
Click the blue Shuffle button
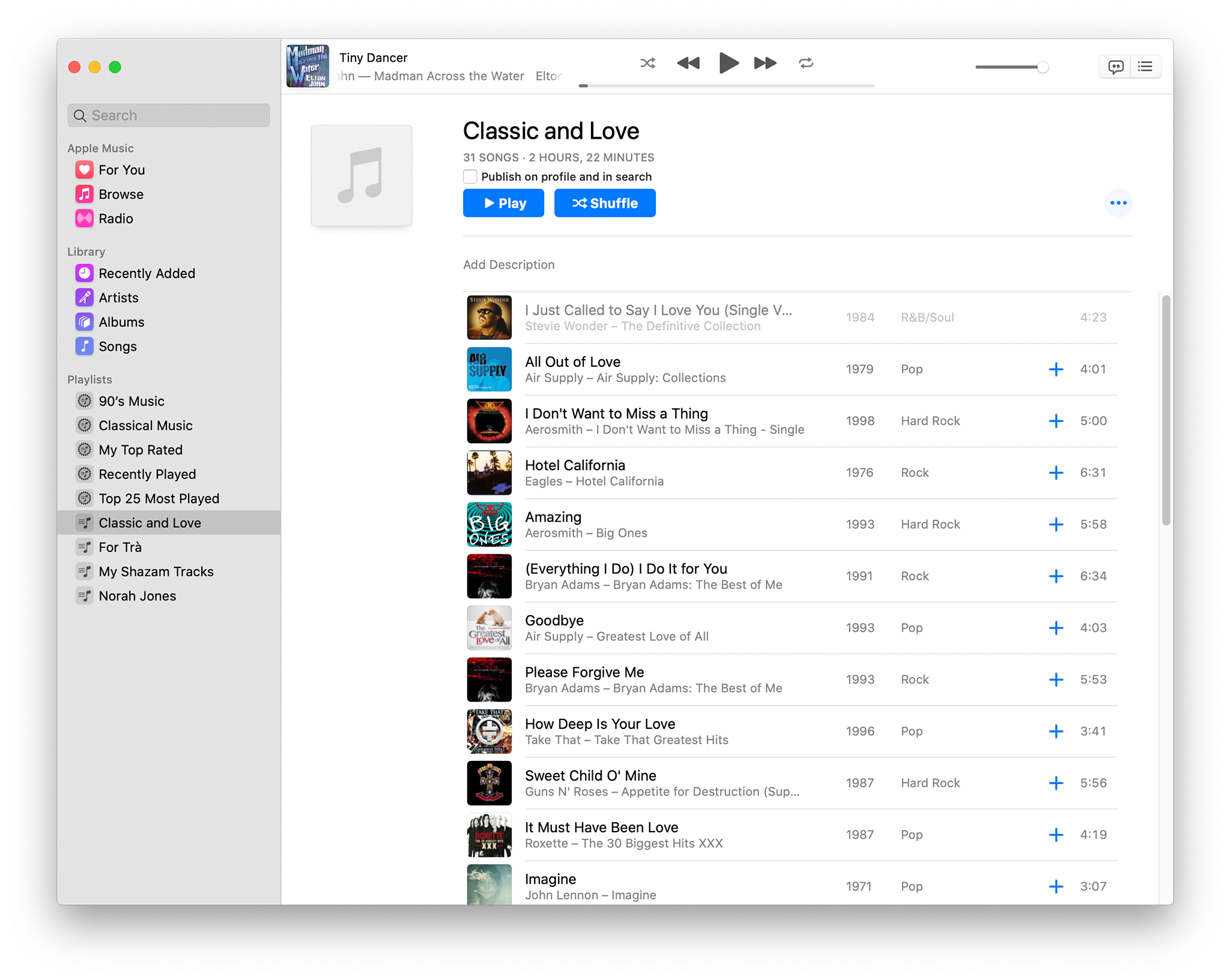tap(605, 203)
